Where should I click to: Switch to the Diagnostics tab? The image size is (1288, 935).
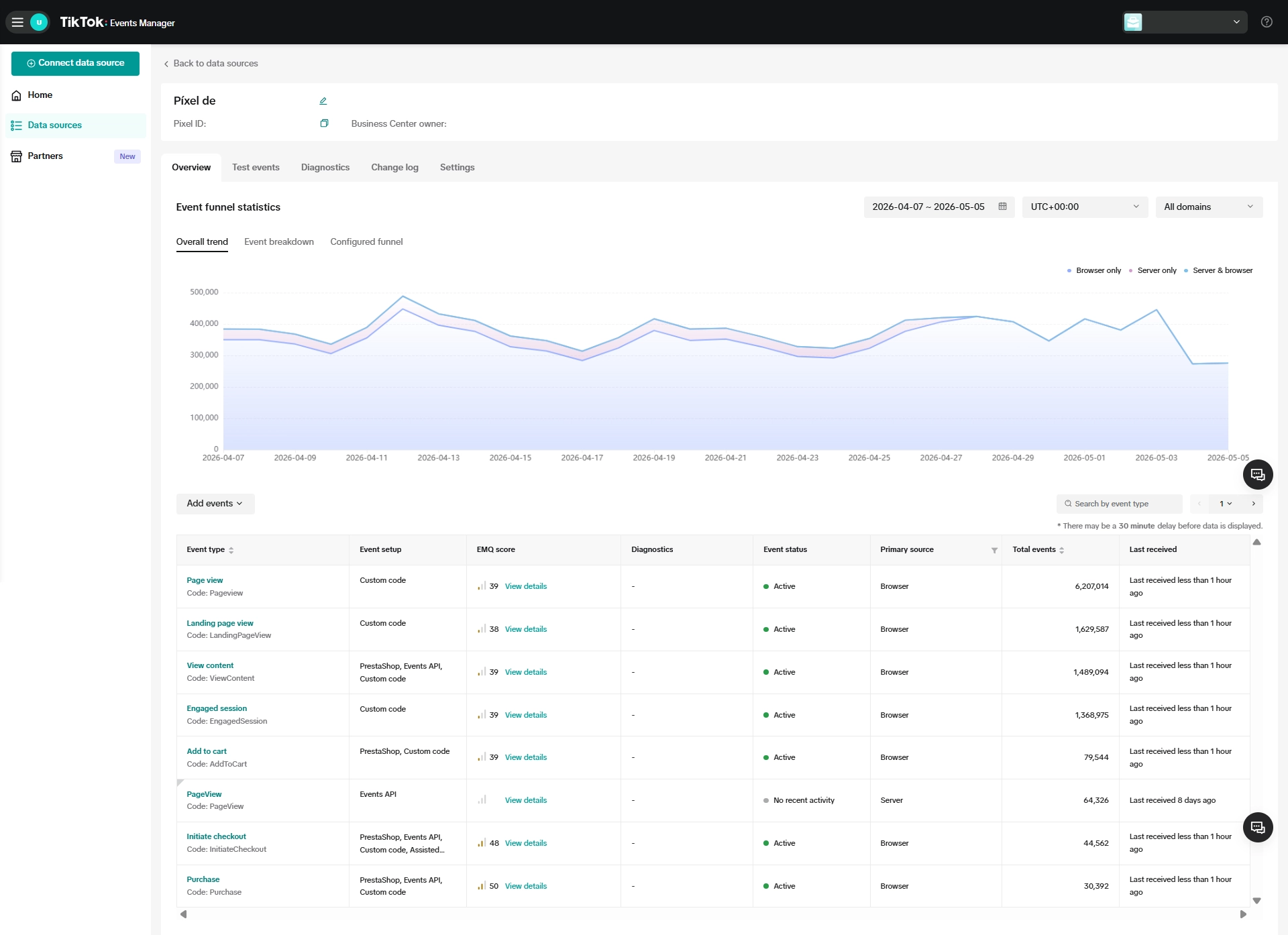[x=325, y=168]
